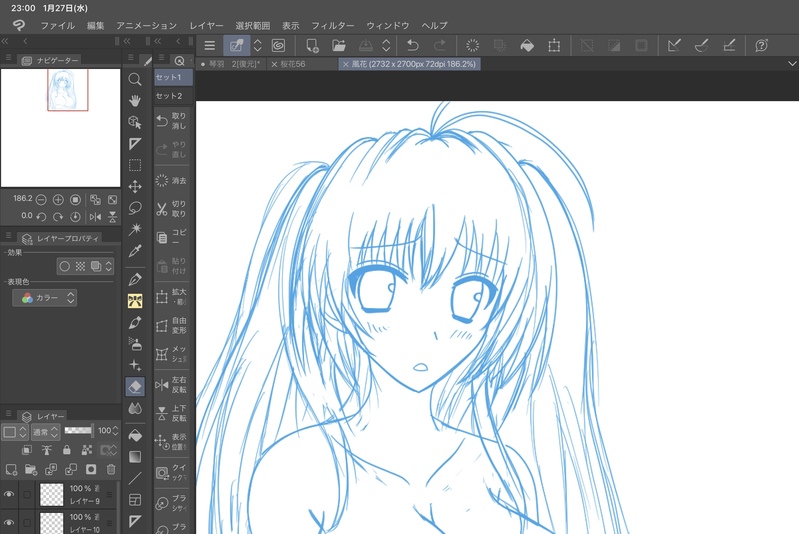Select the Gradient tool

tap(135, 457)
